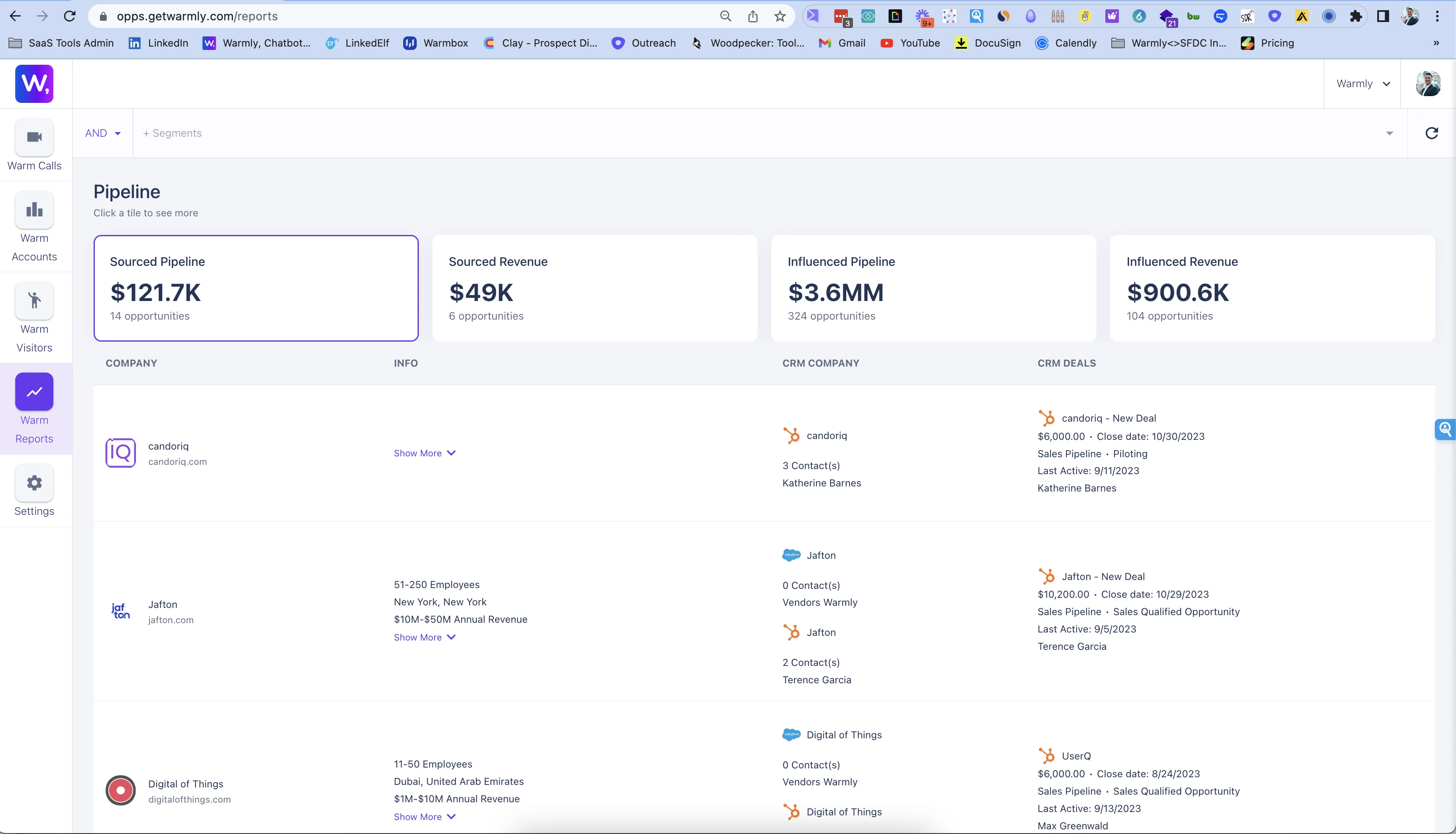Select Sourced Revenue tile

595,288
